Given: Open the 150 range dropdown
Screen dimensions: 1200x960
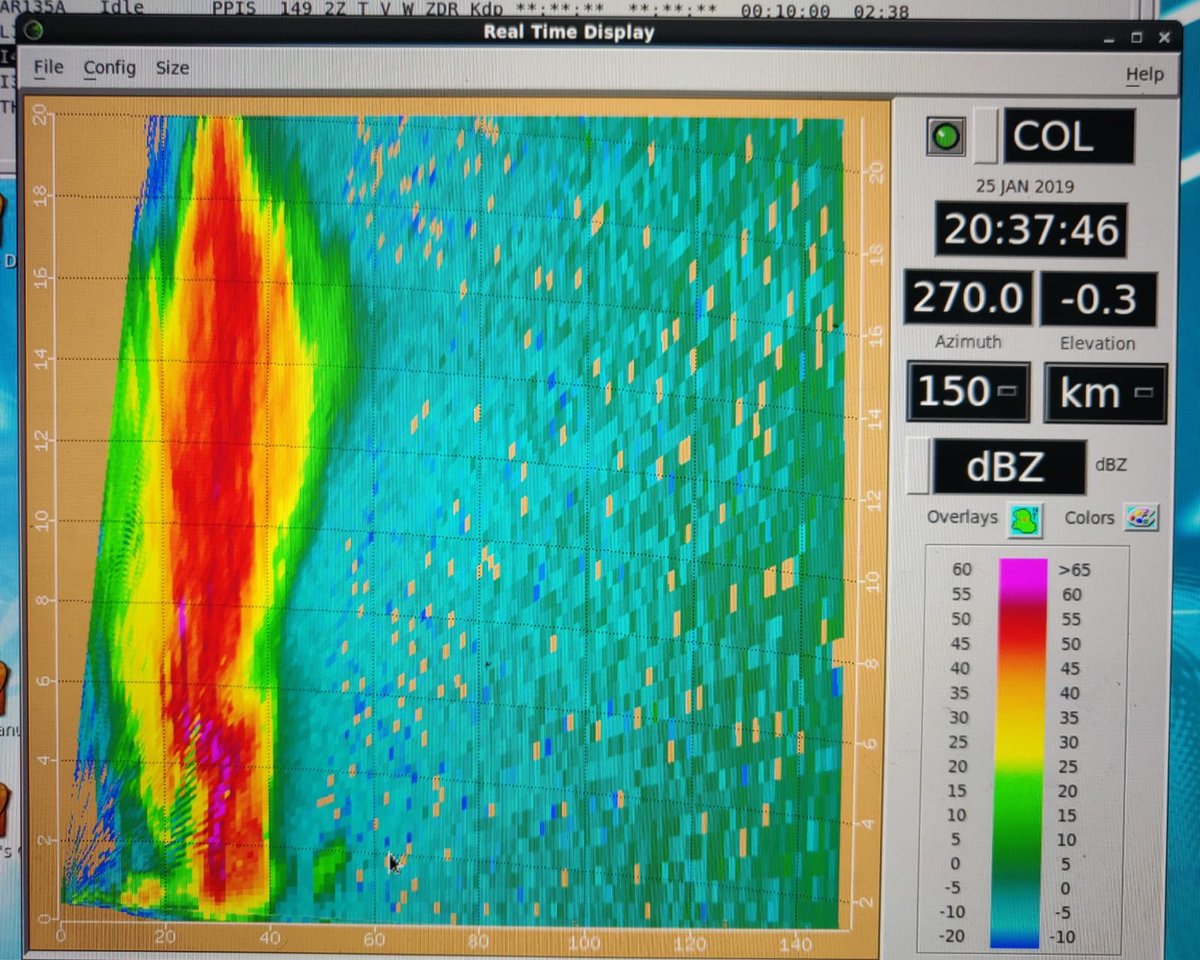Looking at the screenshot, I should 967,391.
